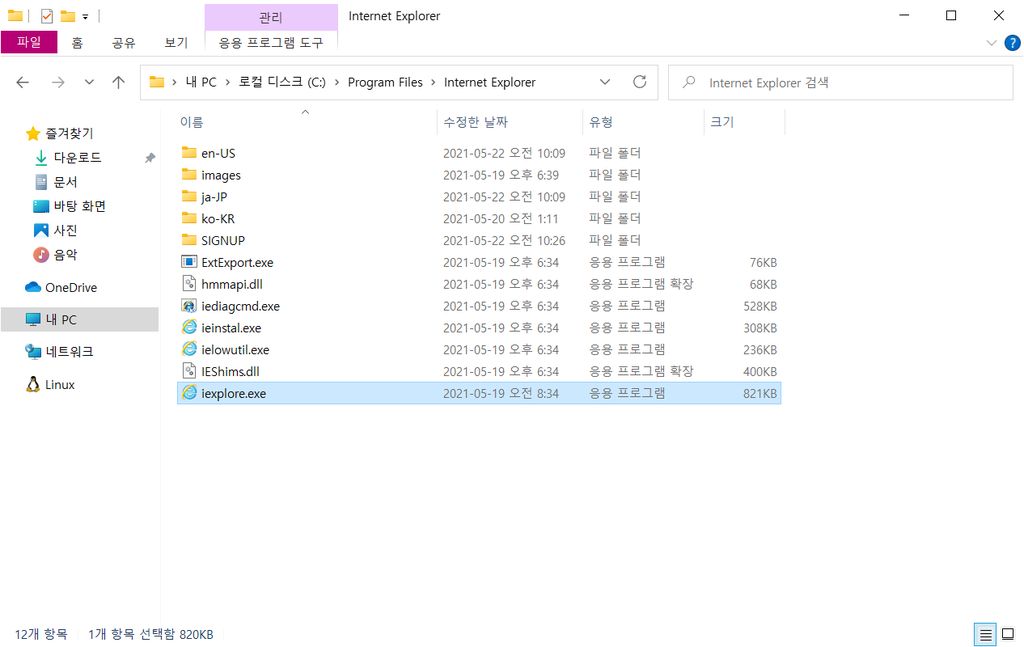Click the pin icon beside 다운로드
The width and height of the screenshot is (1024, 647).
pyautogui.click(x=150, y=158)
